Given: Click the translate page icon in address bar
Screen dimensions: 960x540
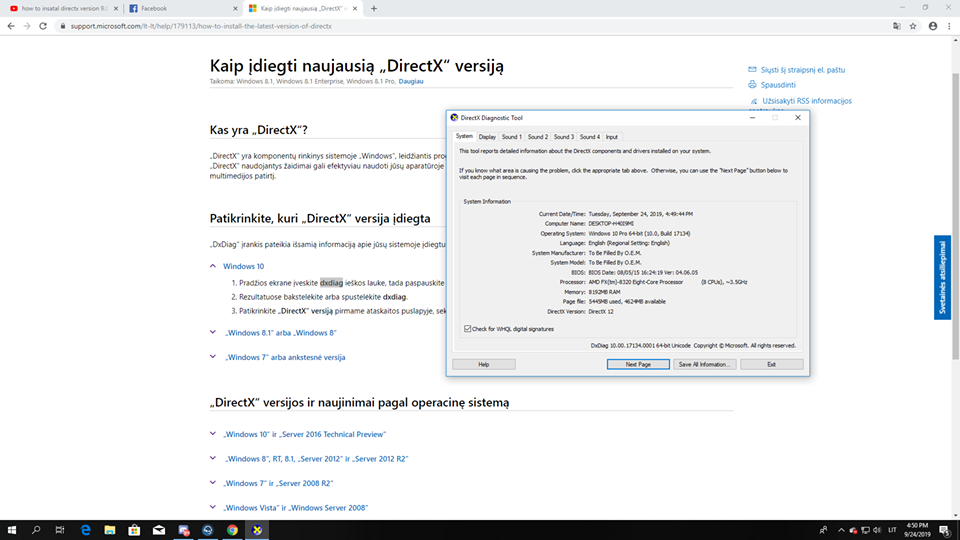Looking at the screenshot, I should click(897, 26).
